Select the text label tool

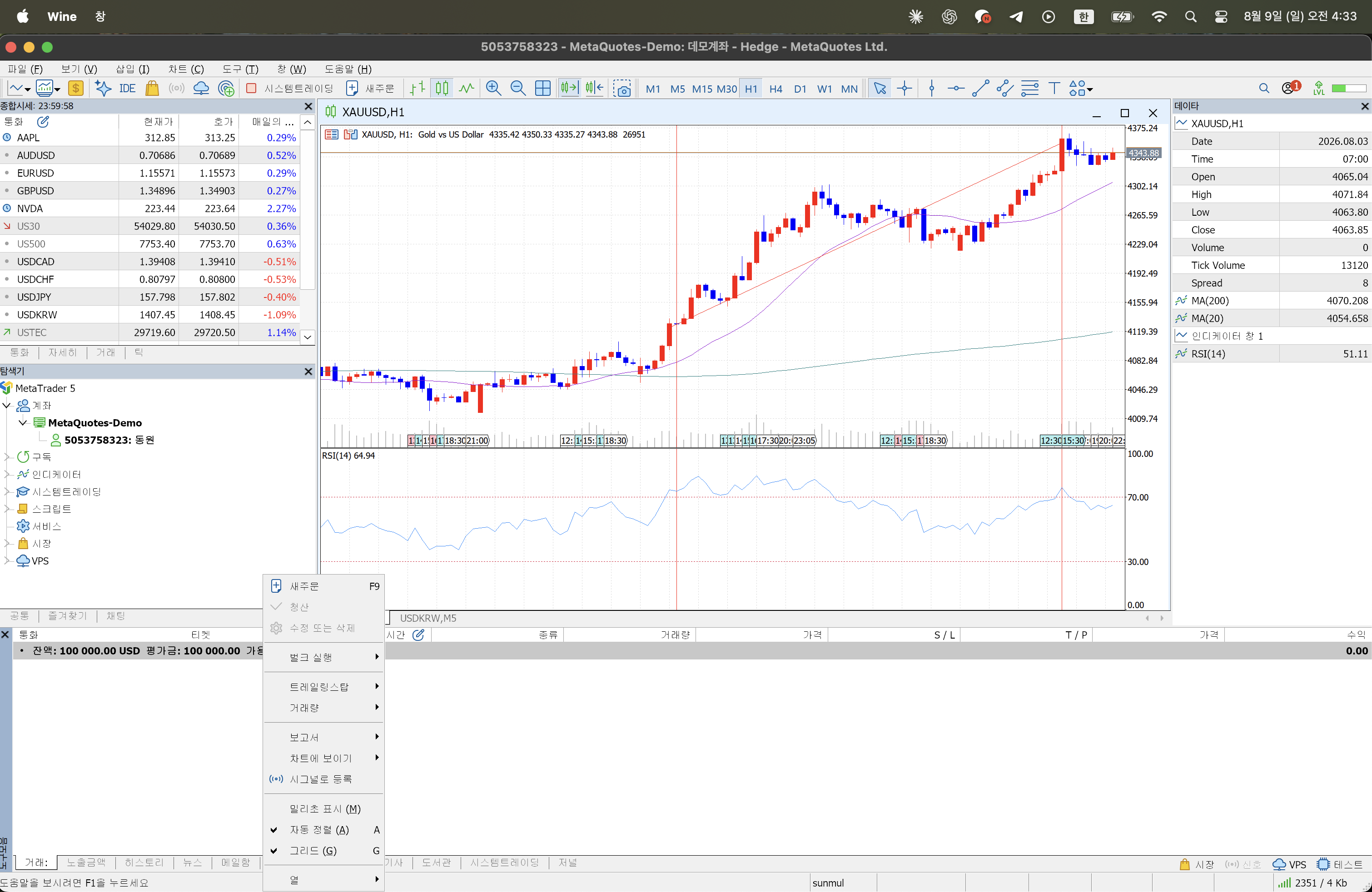point(1054,88)
